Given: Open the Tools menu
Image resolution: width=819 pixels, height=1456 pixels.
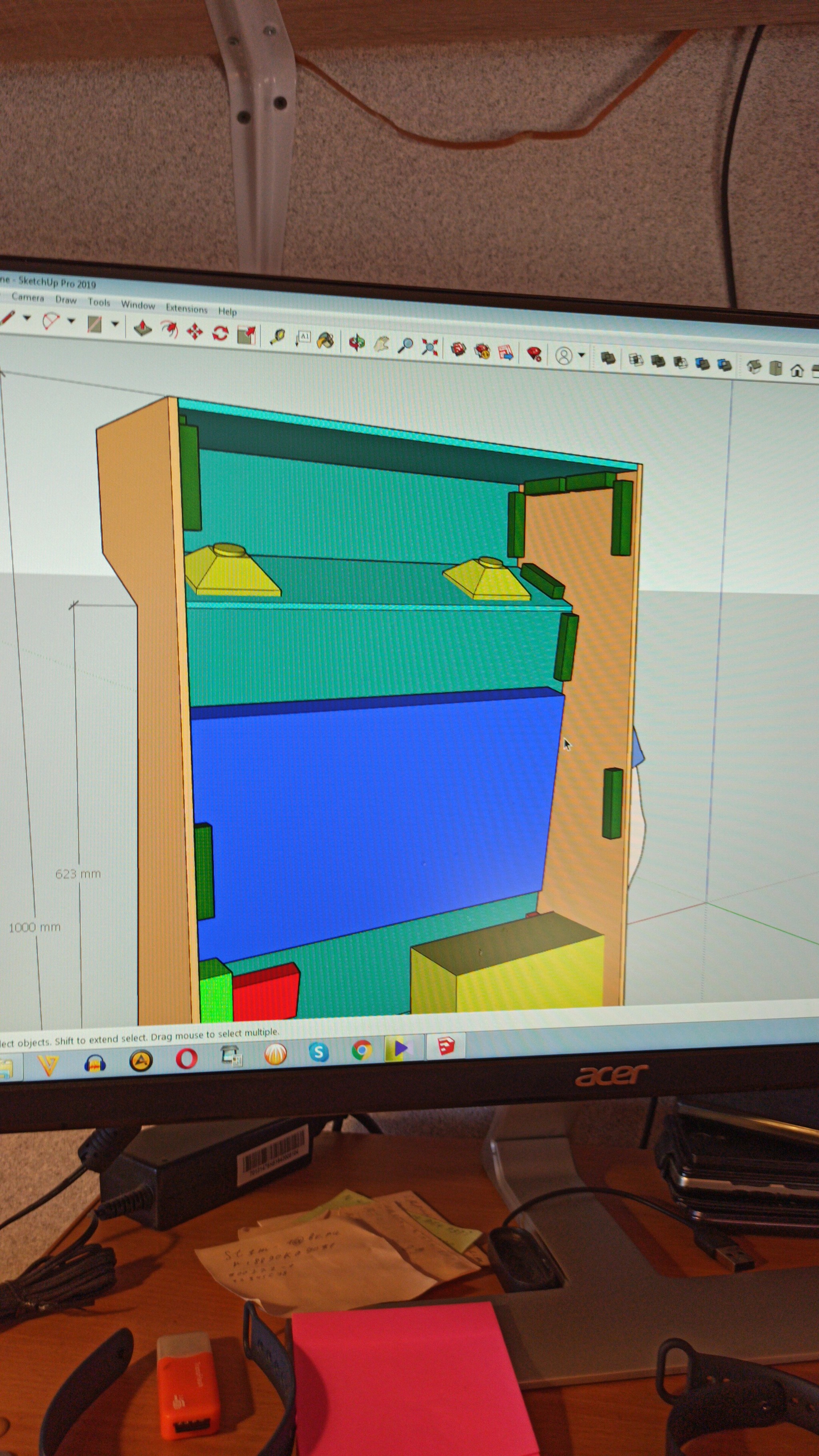Looking at the screenshot, I should coord(99,302).
